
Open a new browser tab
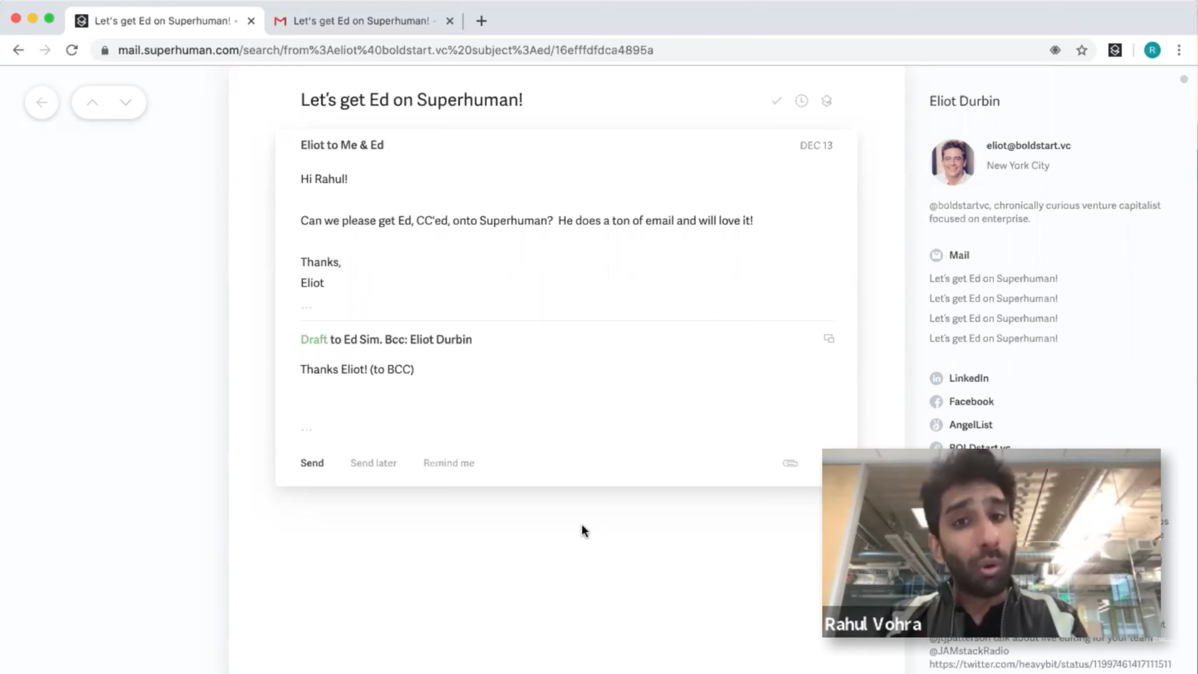point(481,21)
